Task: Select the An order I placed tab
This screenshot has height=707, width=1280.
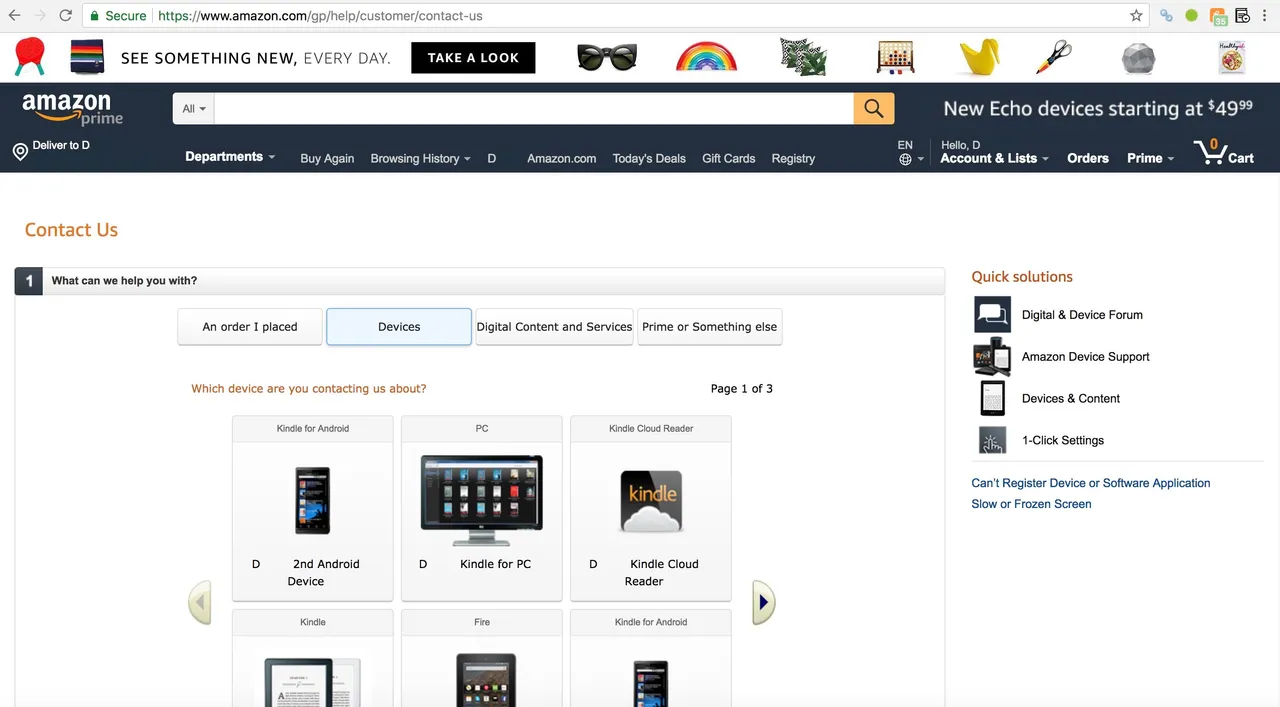Action: pos(250,327)
